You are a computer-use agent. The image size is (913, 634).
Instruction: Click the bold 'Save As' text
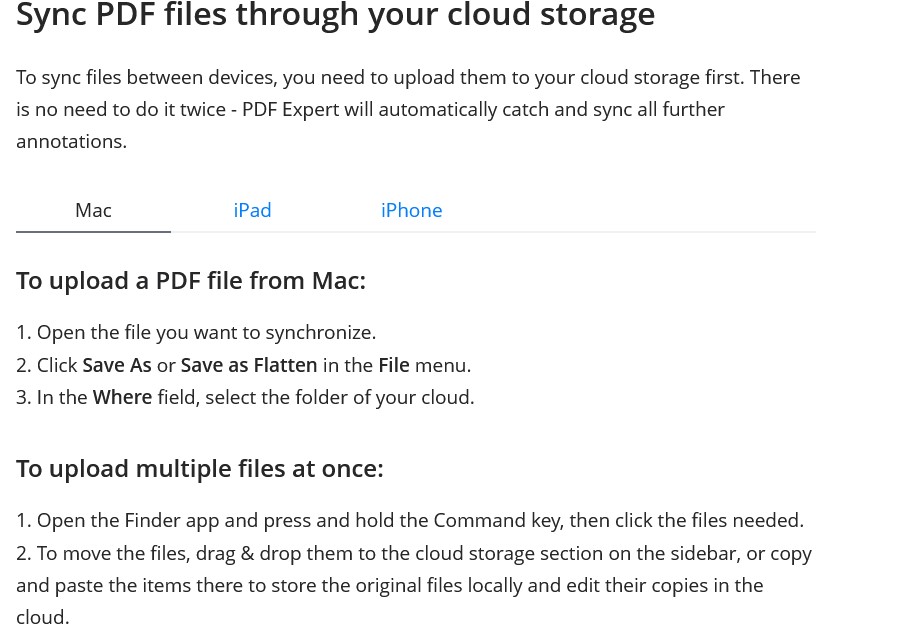pos(117,366)
